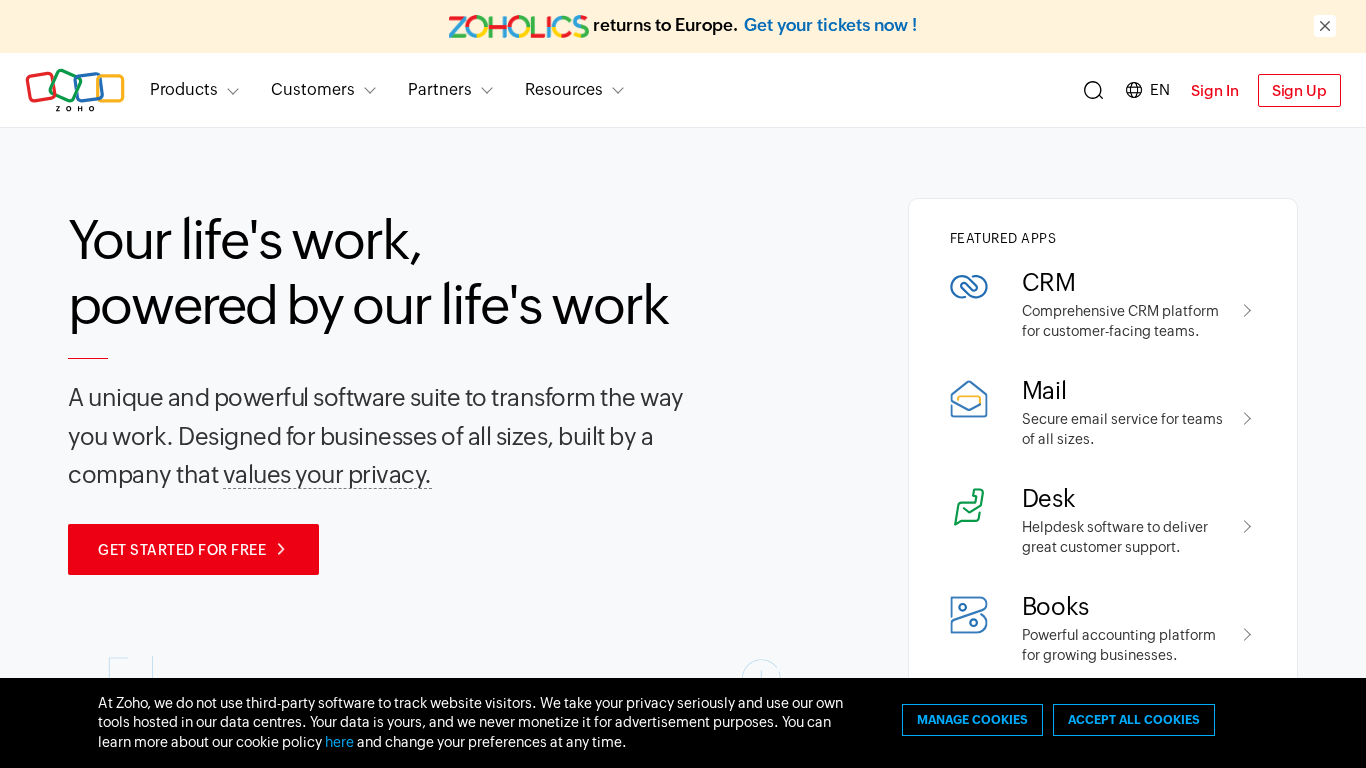Close the Zoholics announcement banner
This screenshot has width=1366, height=768.
point(1325,26)
